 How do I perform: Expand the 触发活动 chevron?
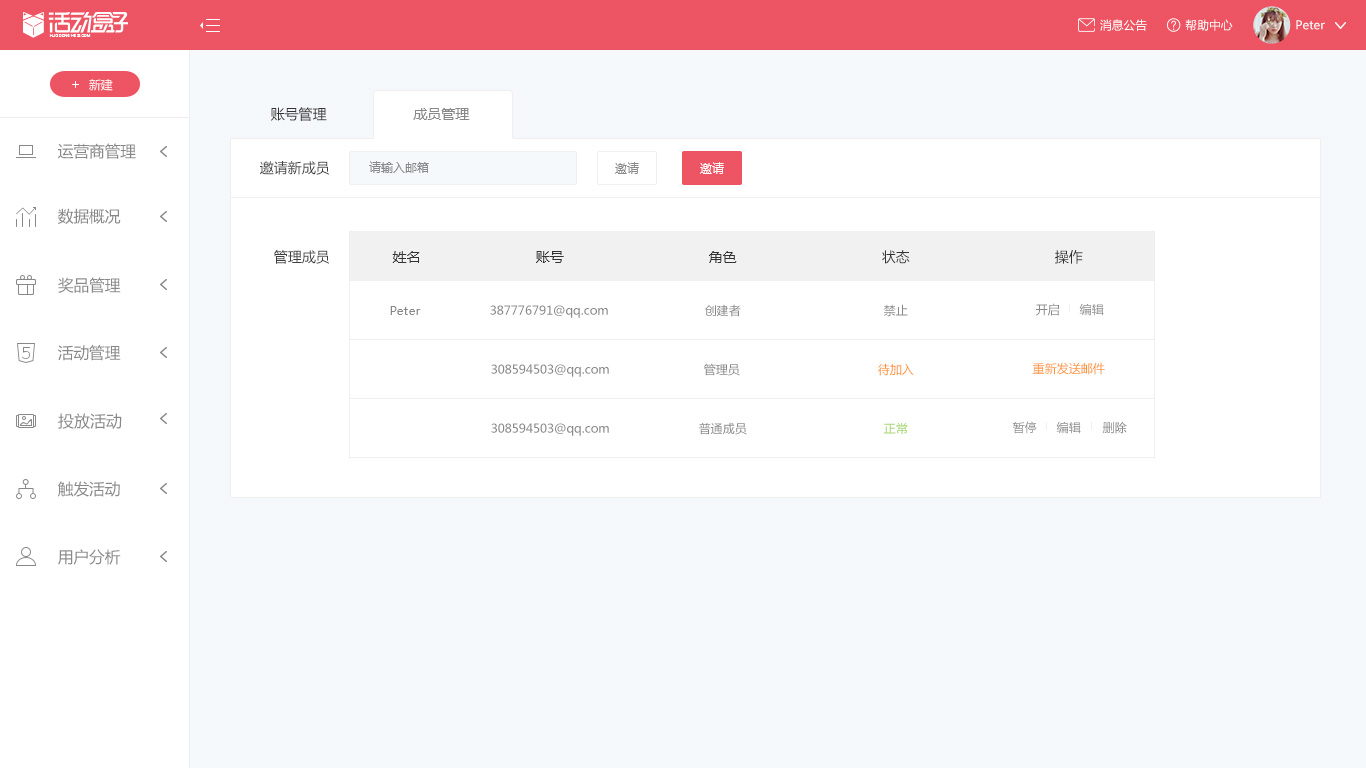163,488
